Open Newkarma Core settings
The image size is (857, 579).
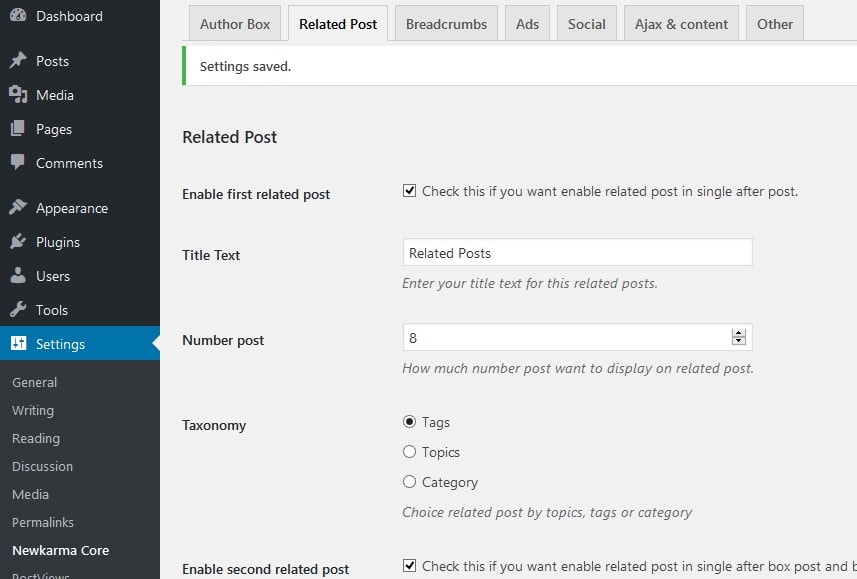(x=58, y=550)
